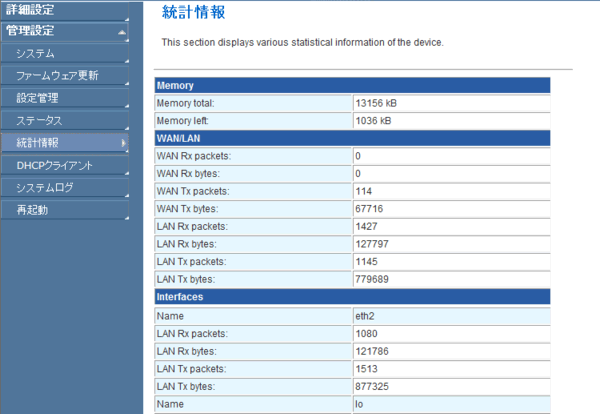Open the 詳細設定 menu section
This screenshot has width=600, height=414.
(x=64, y=10)
